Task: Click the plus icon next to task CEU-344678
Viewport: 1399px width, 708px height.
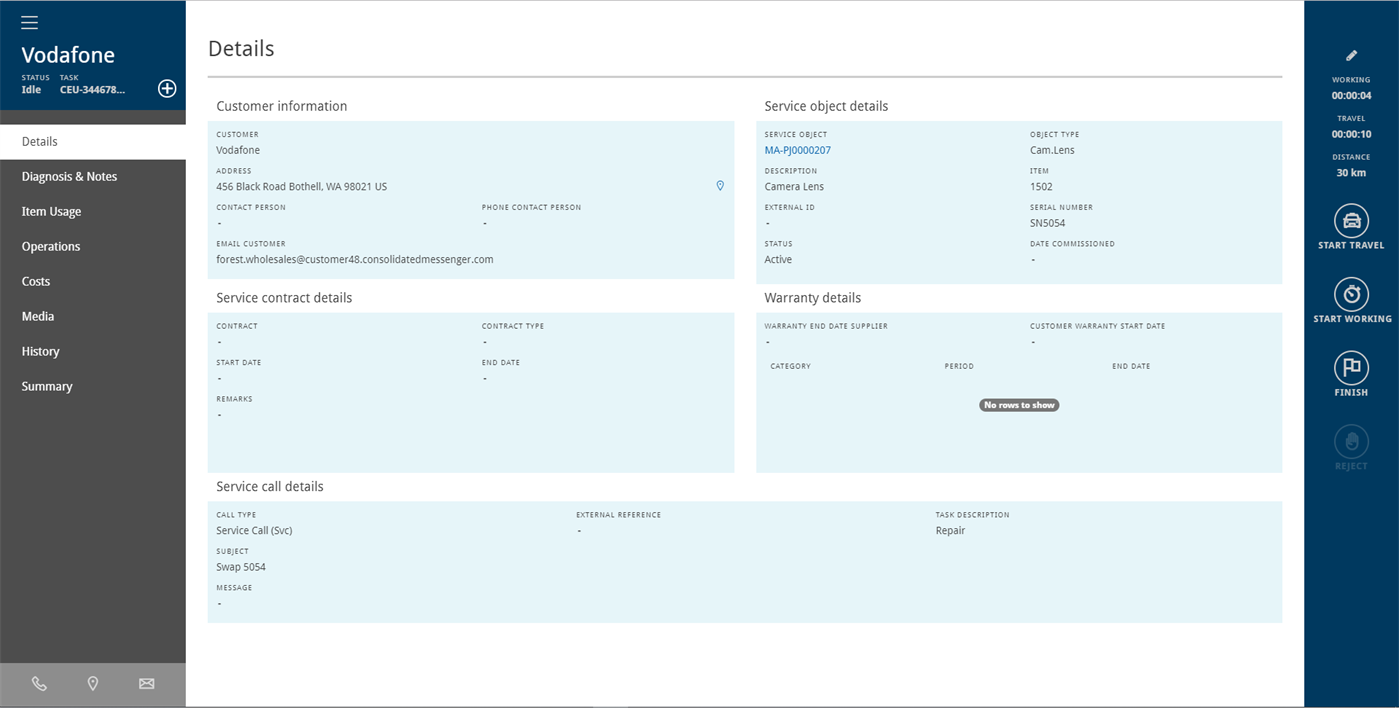Action: [166, 88]
